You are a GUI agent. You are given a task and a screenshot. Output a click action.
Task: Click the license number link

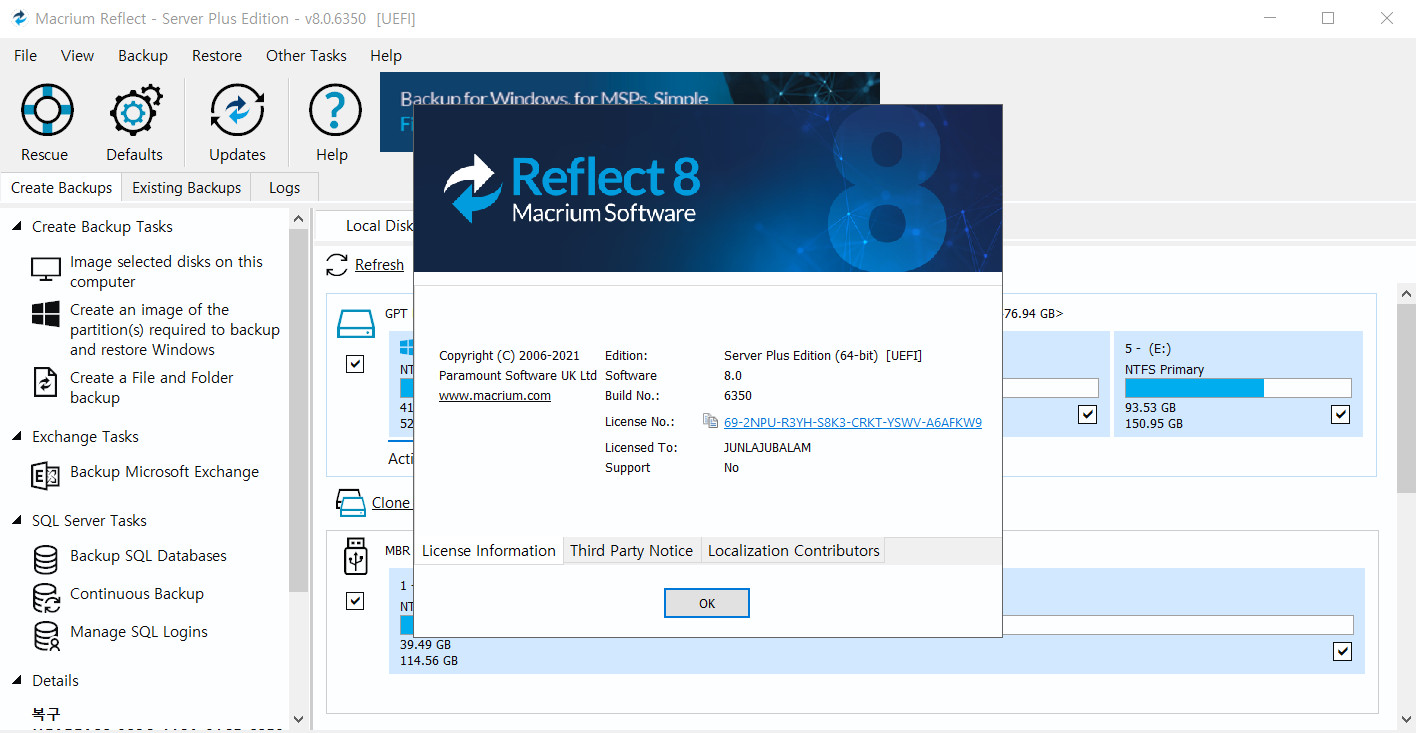[853, 422]
